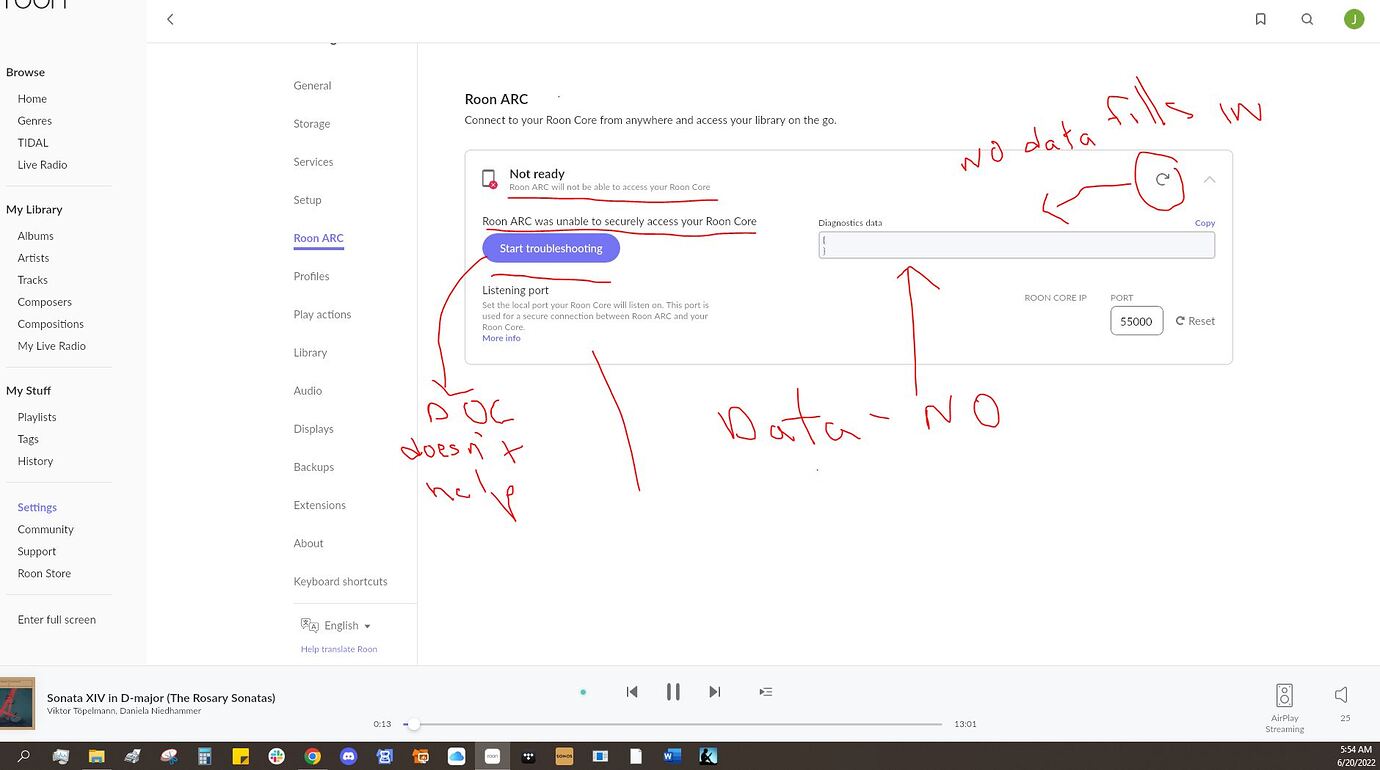Open the volume speaker icon
Viewport: 1380px width, 770px height.
click(x=1342, y=695)
